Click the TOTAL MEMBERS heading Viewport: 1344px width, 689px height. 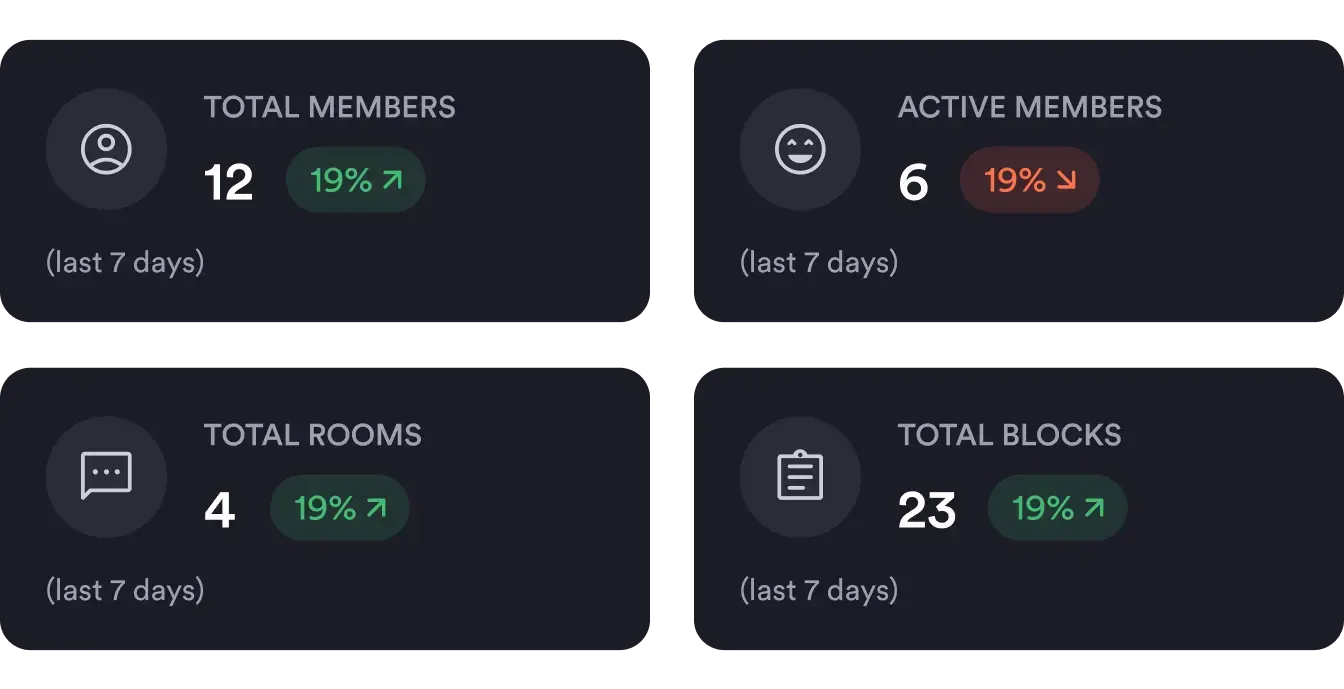coord(330,107)
